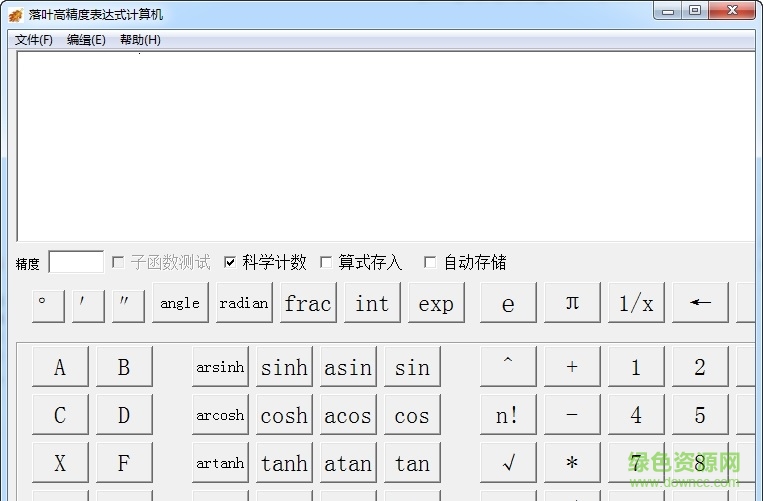Enable the 算式存入 checkbox

[x=326, y=263]
